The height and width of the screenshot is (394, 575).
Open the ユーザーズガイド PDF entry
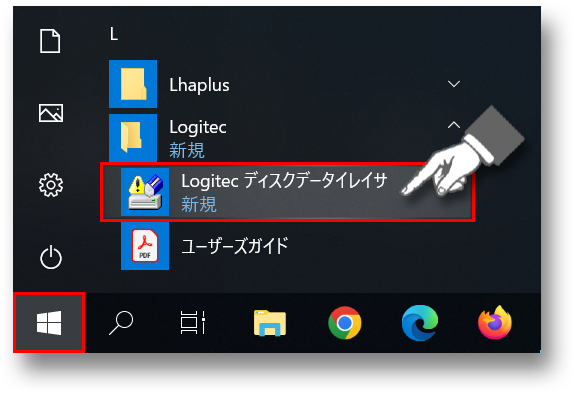[x=287, y=246]
